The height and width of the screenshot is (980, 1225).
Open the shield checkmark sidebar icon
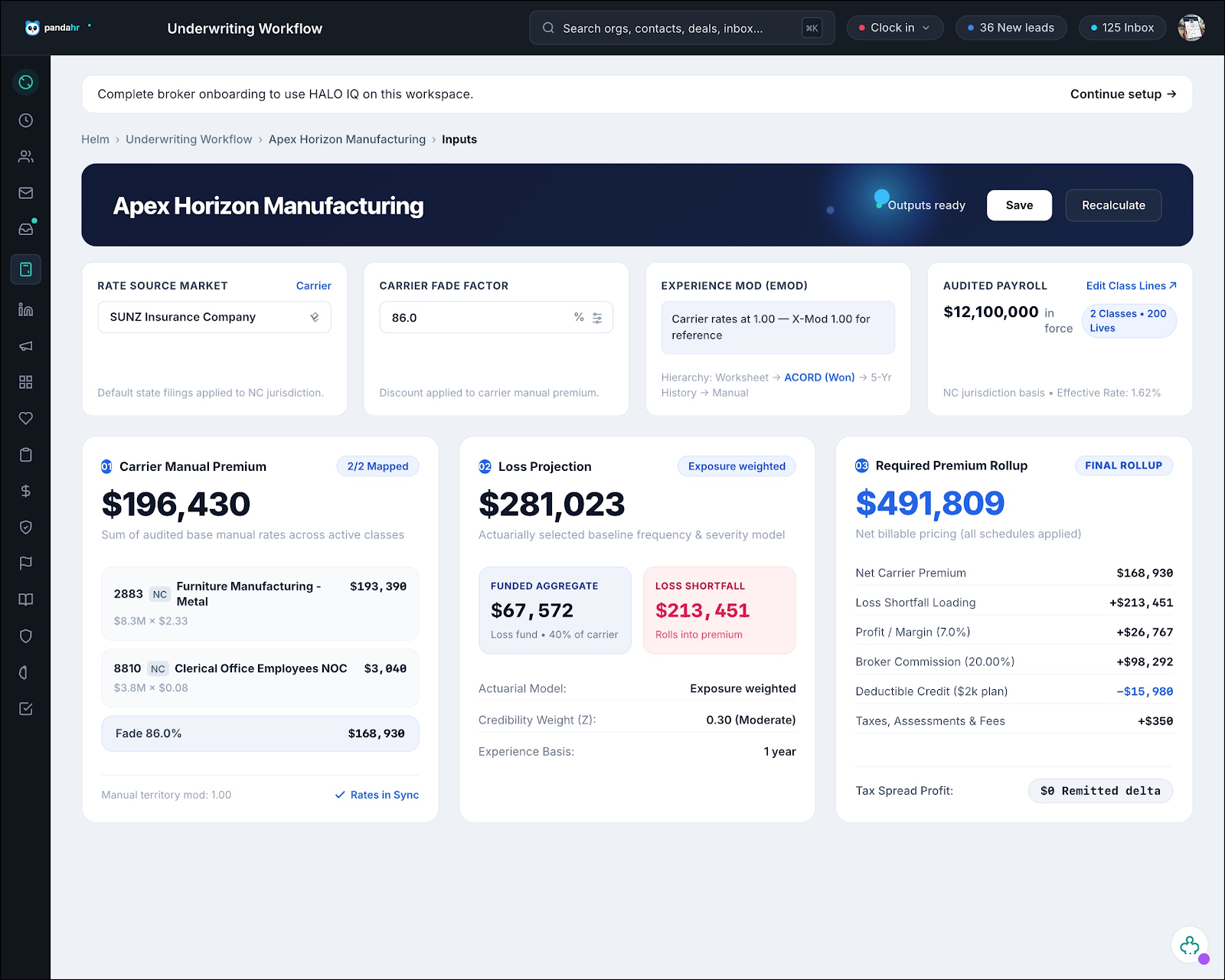tap(26, 527)
